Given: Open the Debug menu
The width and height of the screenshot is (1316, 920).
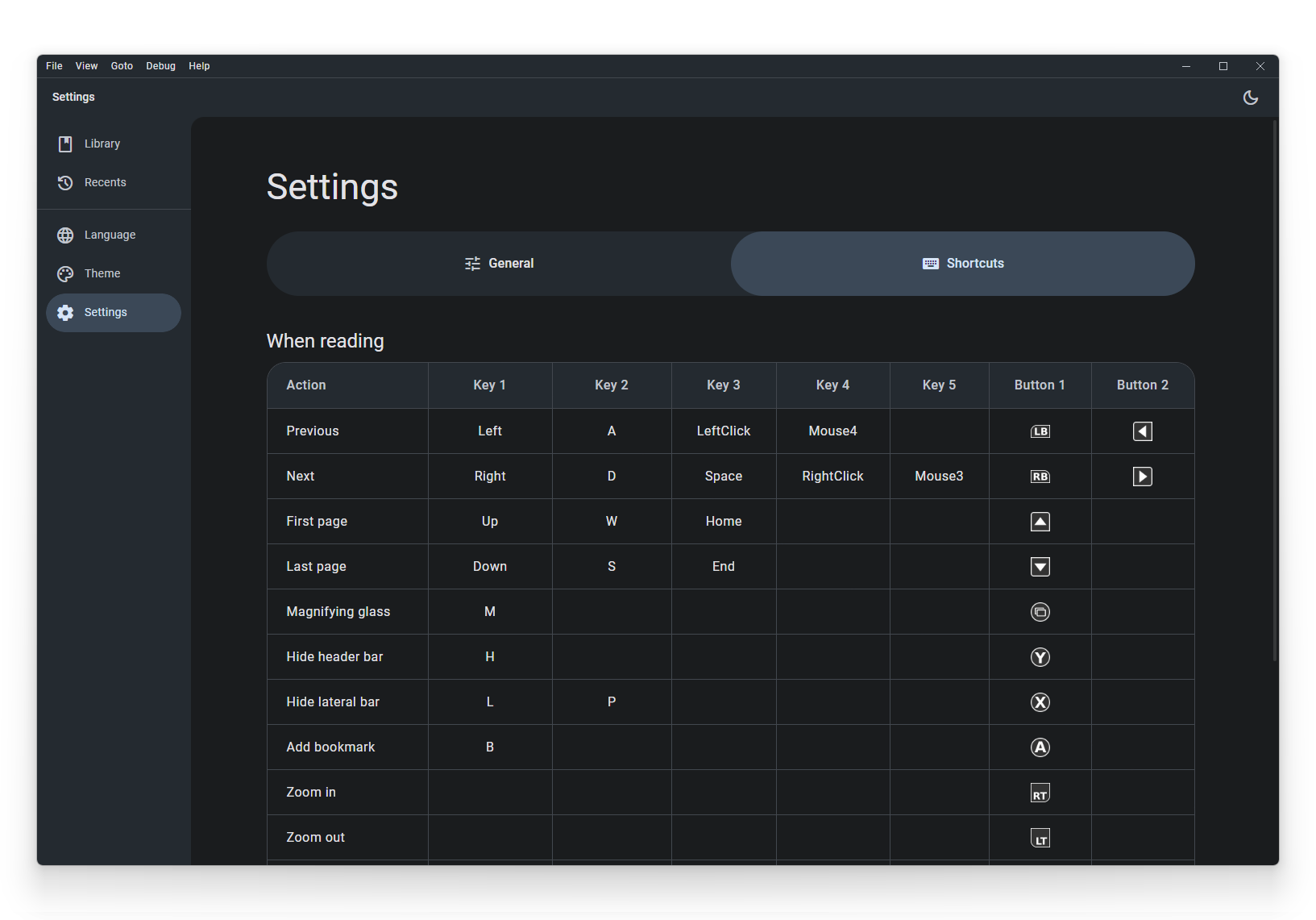Looking at the screenshot, I should [160, 65].
